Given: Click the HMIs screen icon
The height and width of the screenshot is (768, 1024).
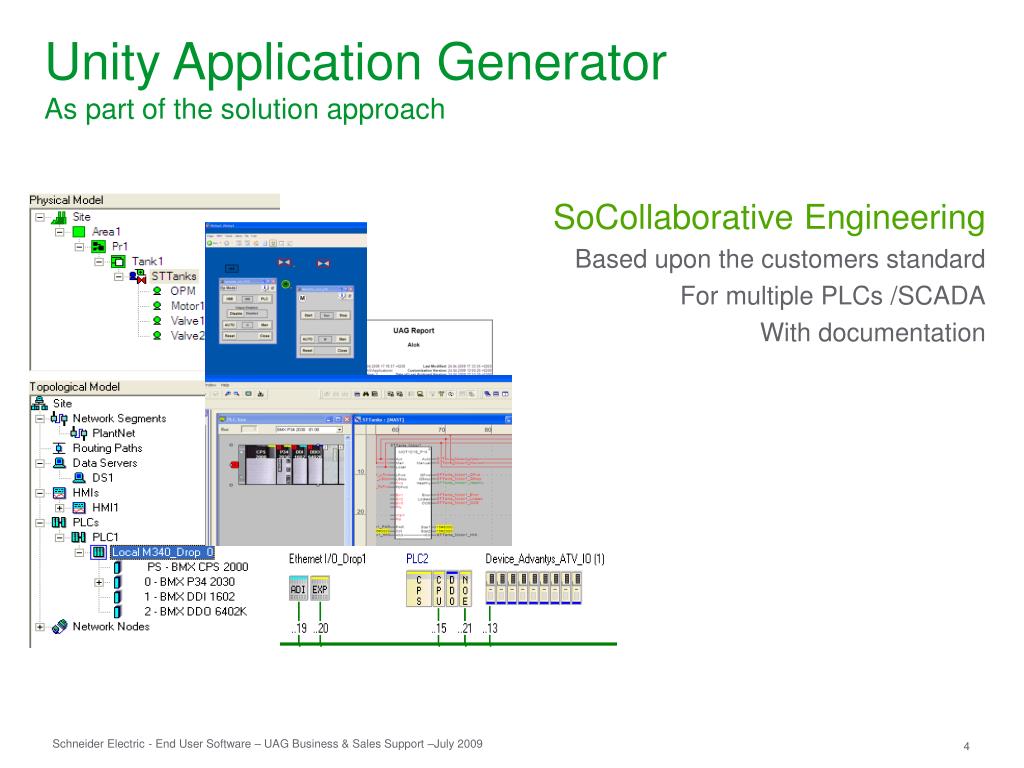Looking at the screenshot, I should click(x=59, y=493).
